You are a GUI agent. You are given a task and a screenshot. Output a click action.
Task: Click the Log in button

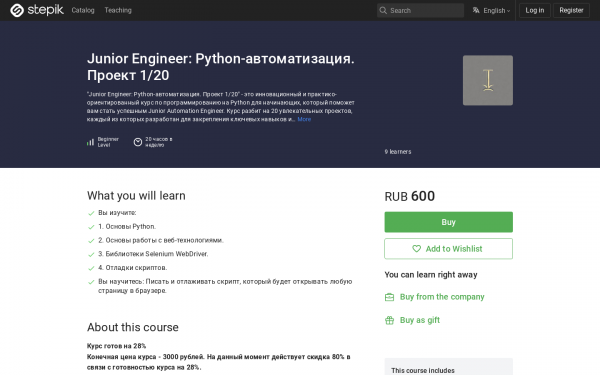pos(535,10)
